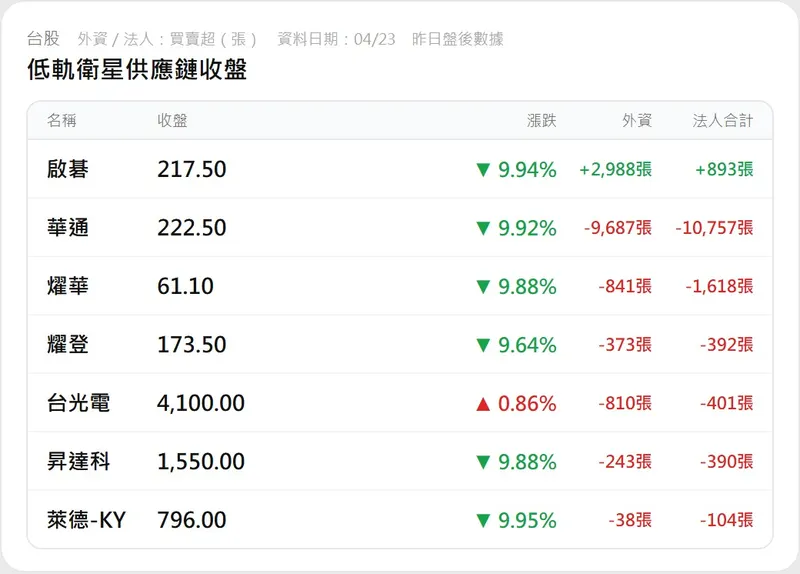The image size is (800, 574).
Task: Sort by the 外資 column header
Action: (x=637, y=121)
